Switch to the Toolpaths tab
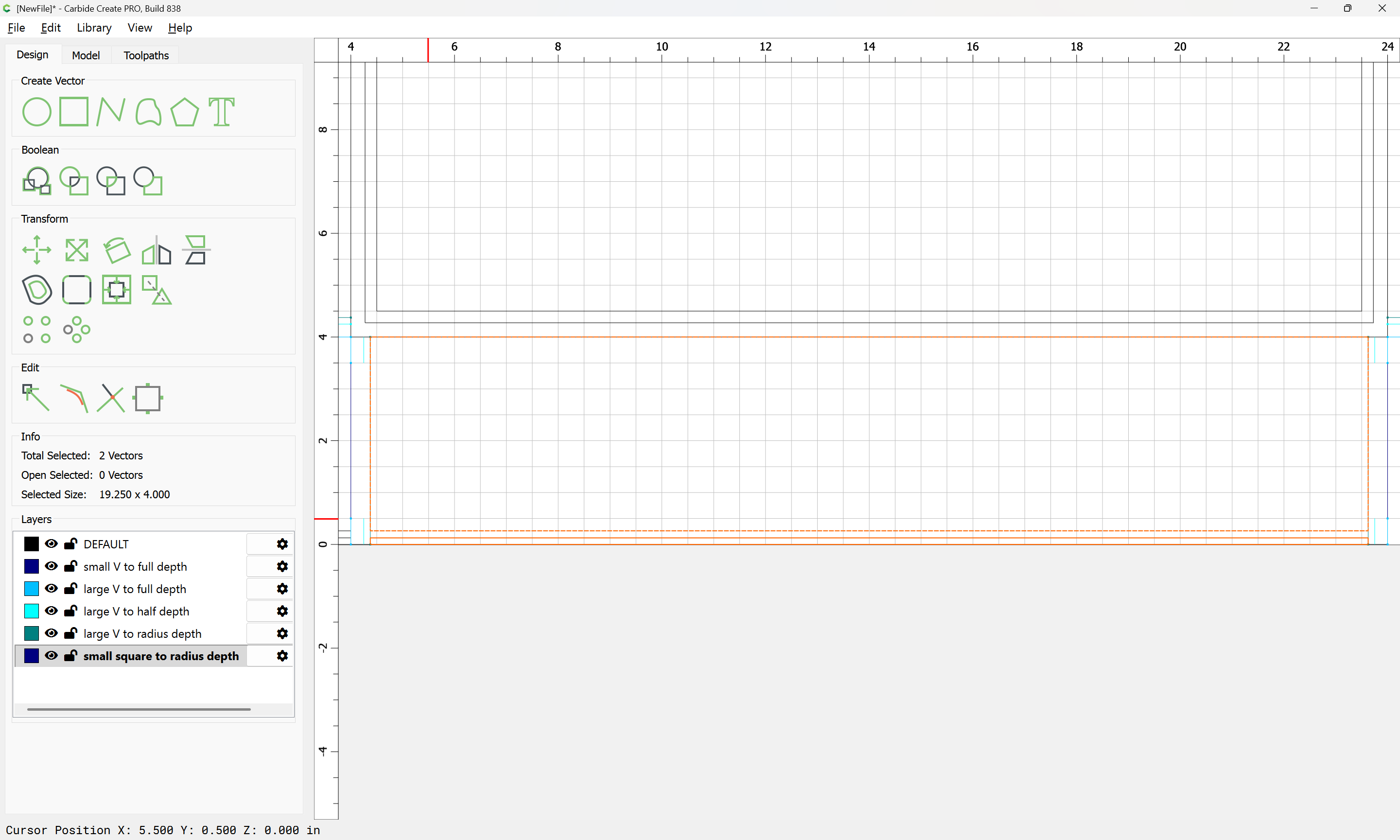The height and width of the screenshot is (840, 1400). click(146, 55)
